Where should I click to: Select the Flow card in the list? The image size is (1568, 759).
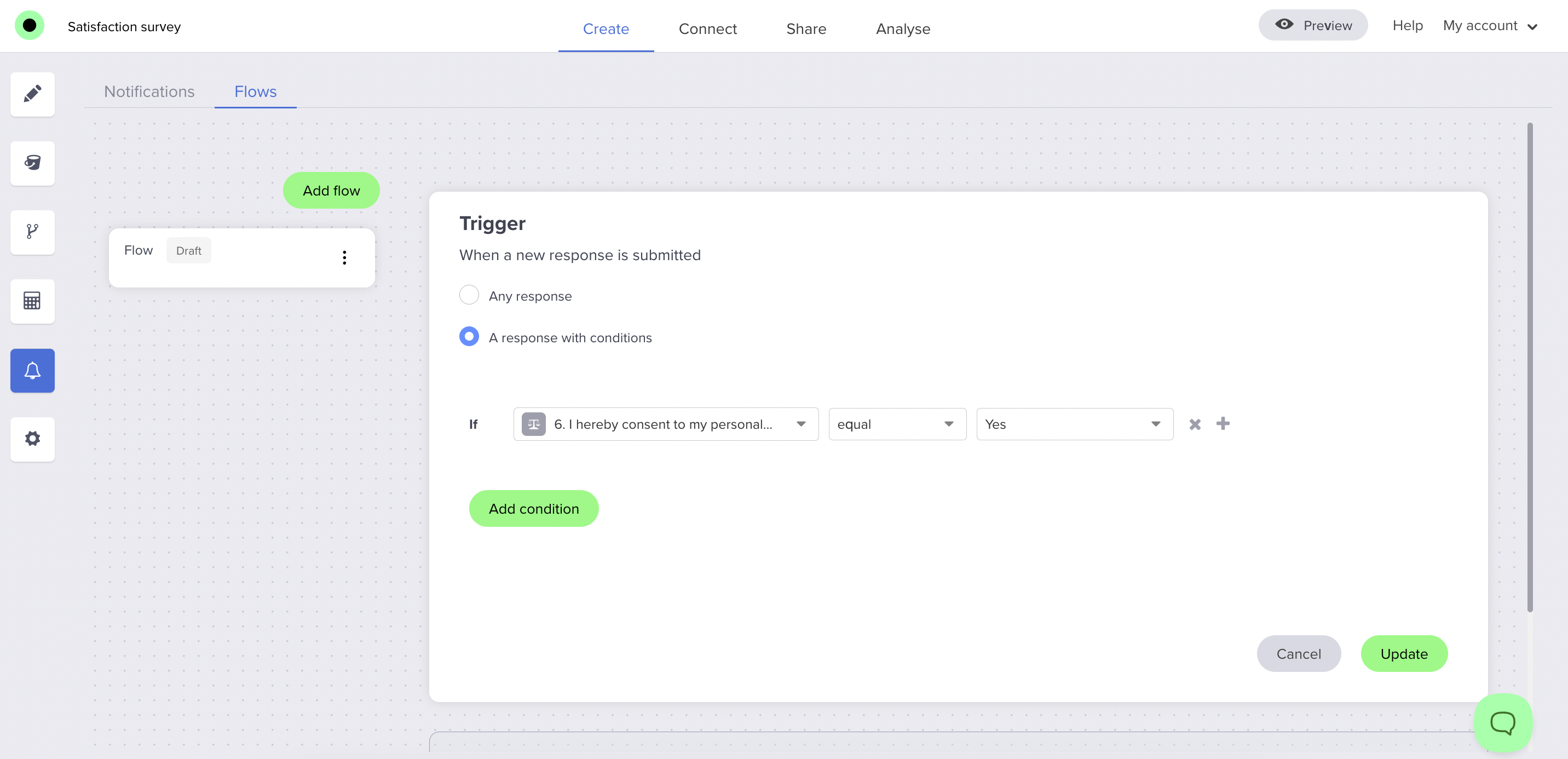pos(241,257)
